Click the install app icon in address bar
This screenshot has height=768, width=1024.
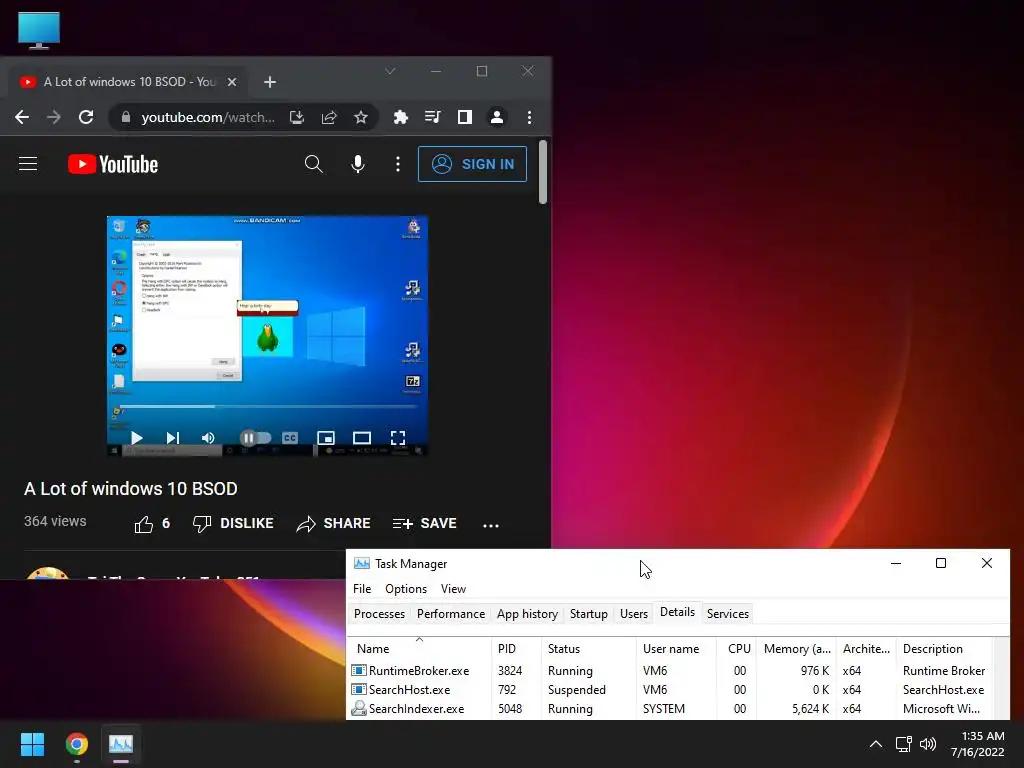pos(297,118)
